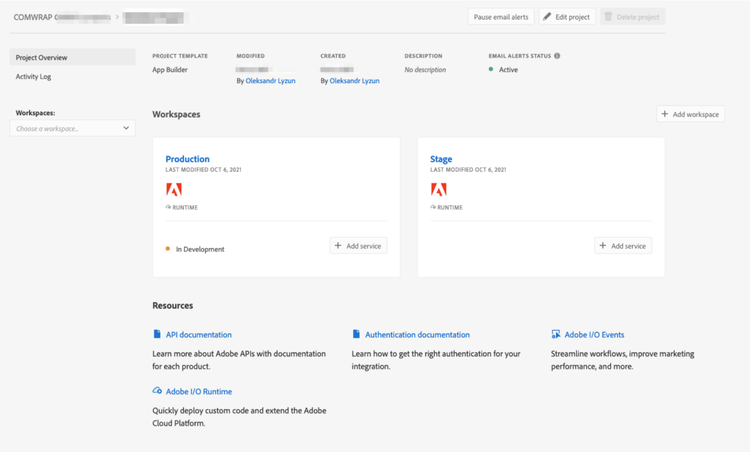Click the runtime icon in Stage card

click(433, 207)
